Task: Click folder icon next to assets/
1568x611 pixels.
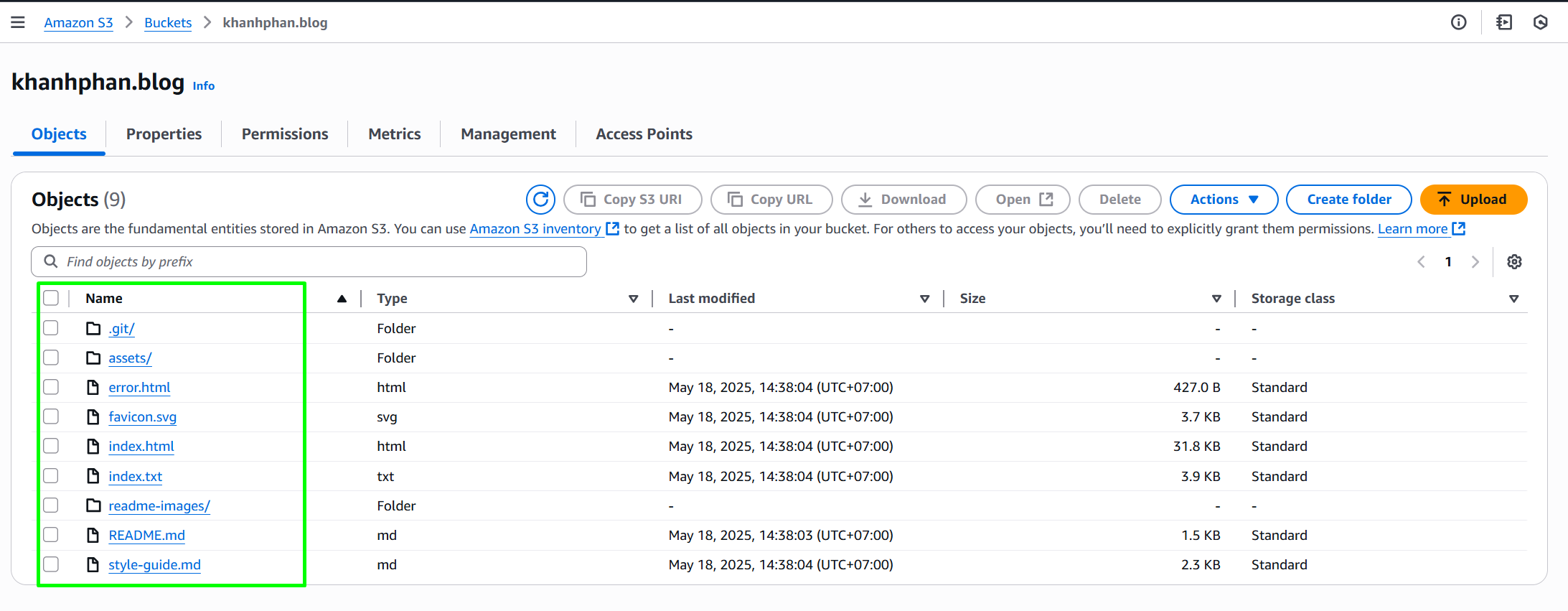Action: [x=93, y=358]
